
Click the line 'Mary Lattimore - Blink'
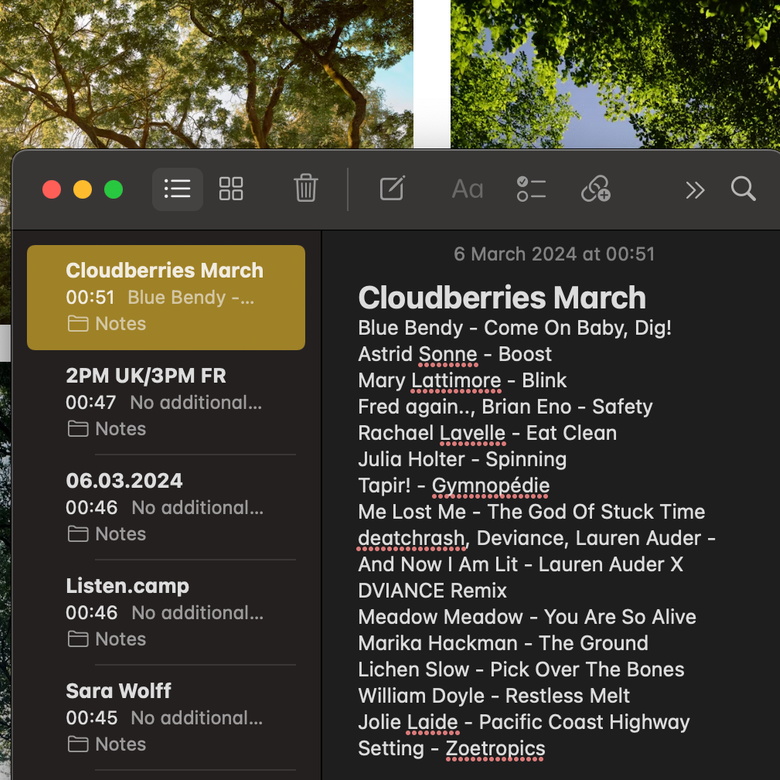(x=462, y=381)
